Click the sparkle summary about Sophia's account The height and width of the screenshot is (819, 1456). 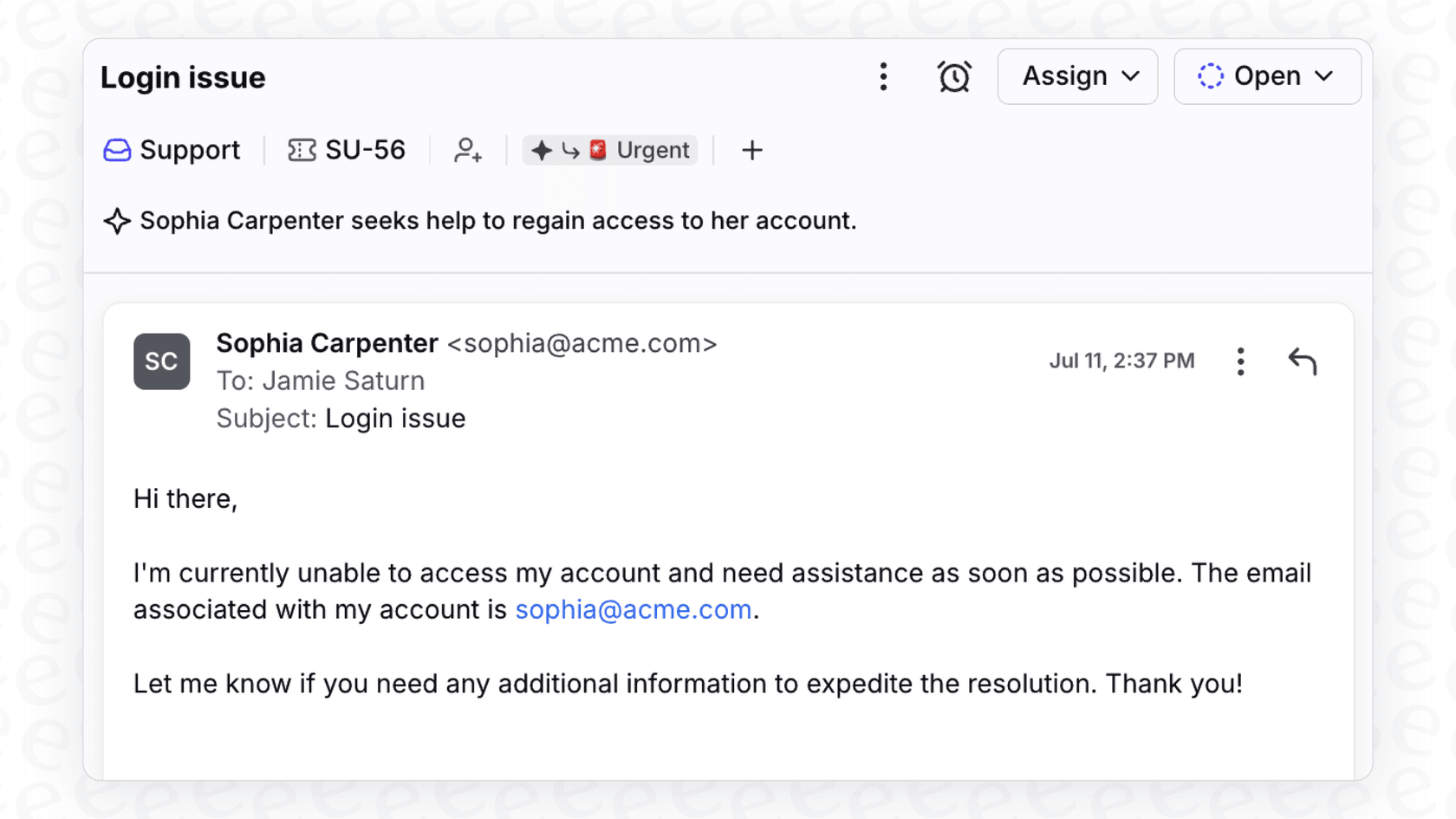click(x=497, y=221)
